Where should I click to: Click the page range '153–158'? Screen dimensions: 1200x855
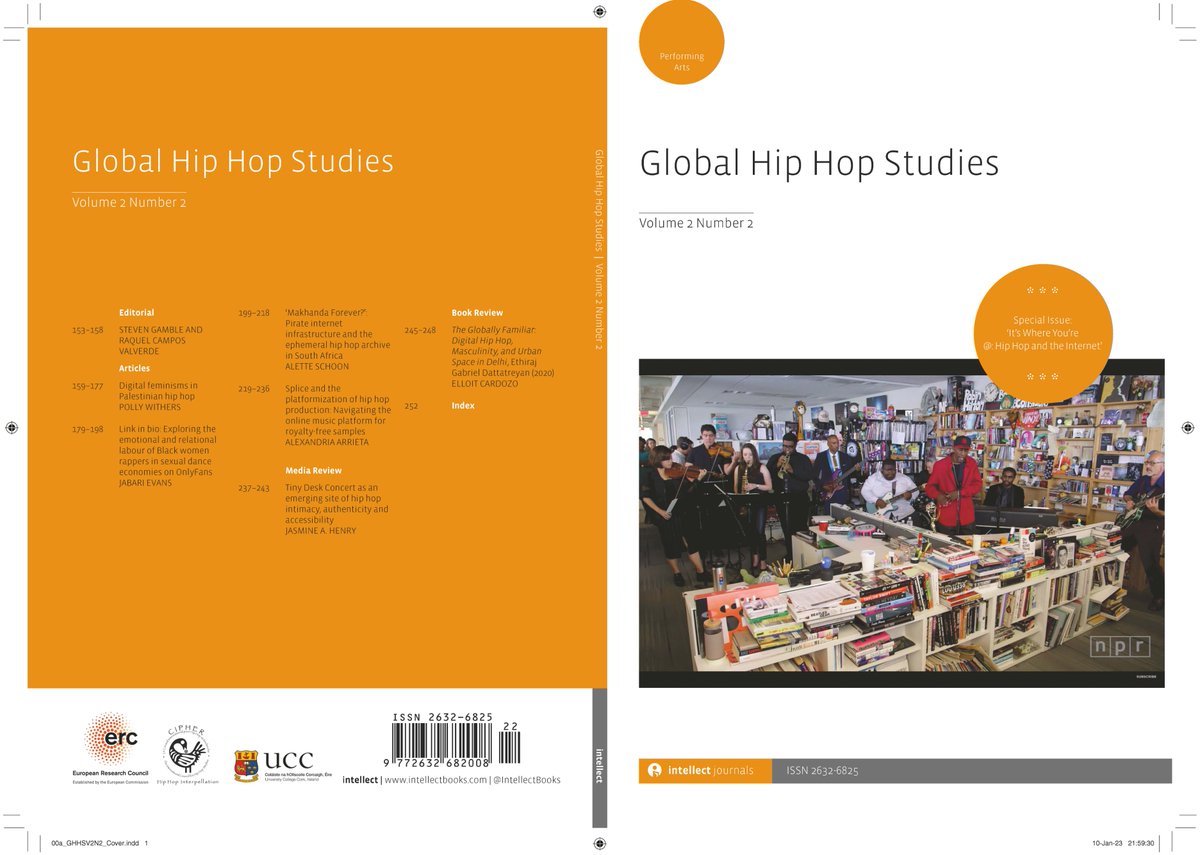88,329
